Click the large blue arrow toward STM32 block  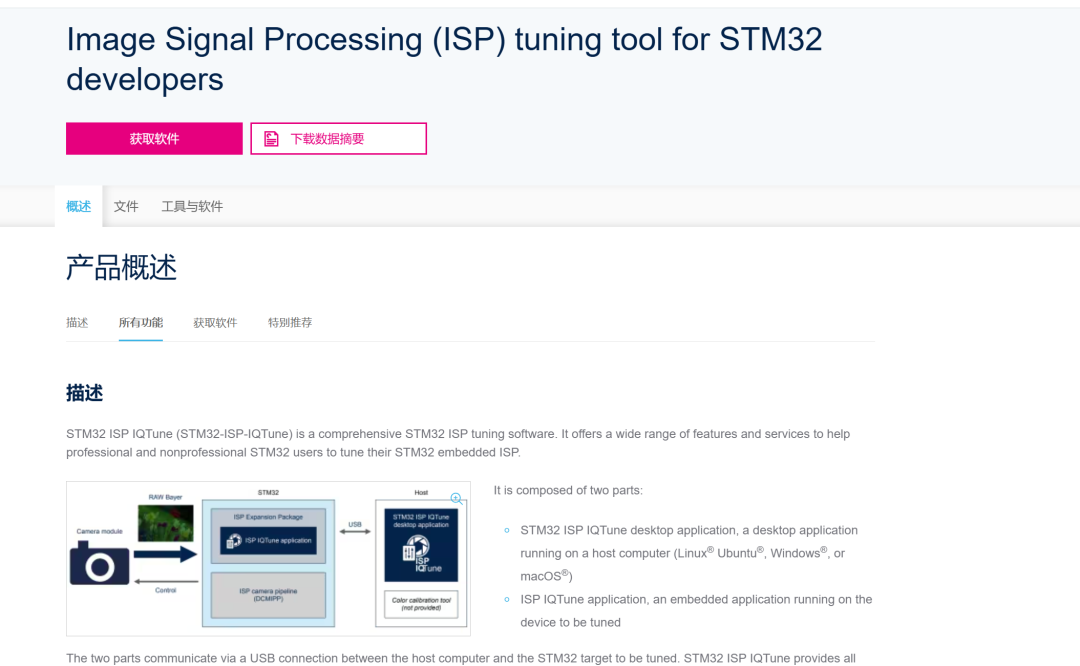click(165, 554)
